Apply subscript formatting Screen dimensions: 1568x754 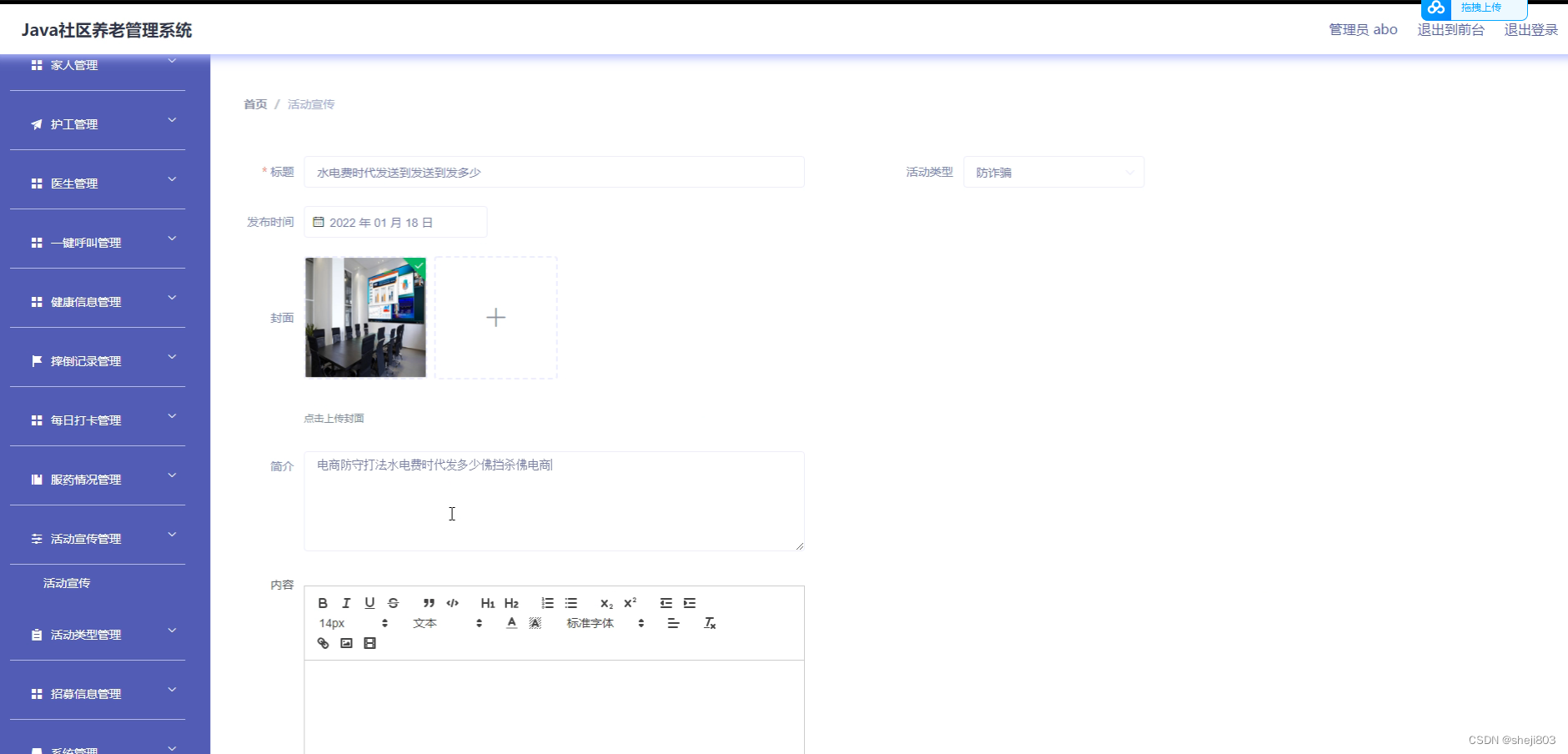coord(606,603)
